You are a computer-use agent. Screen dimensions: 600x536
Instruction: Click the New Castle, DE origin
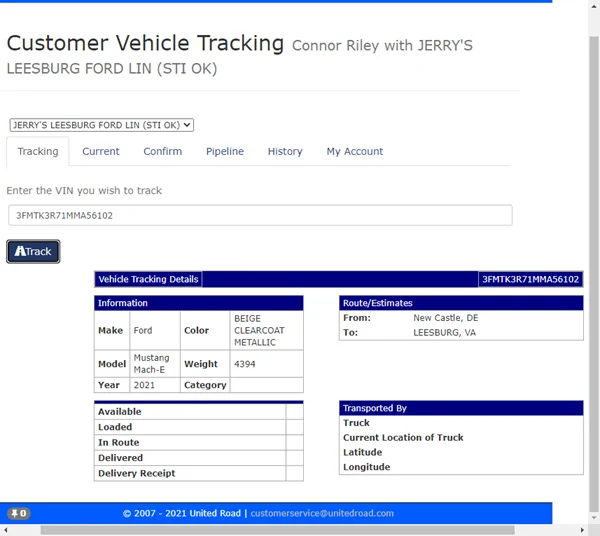point(446,318)
